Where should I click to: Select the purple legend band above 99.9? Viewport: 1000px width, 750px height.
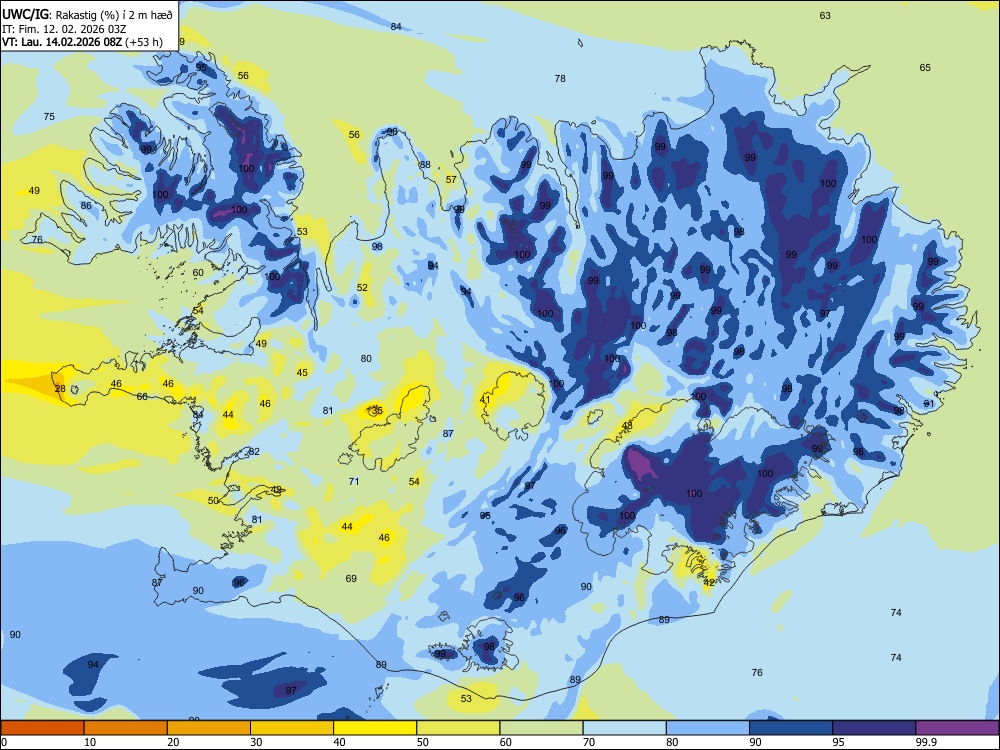[x=957, y=728]
